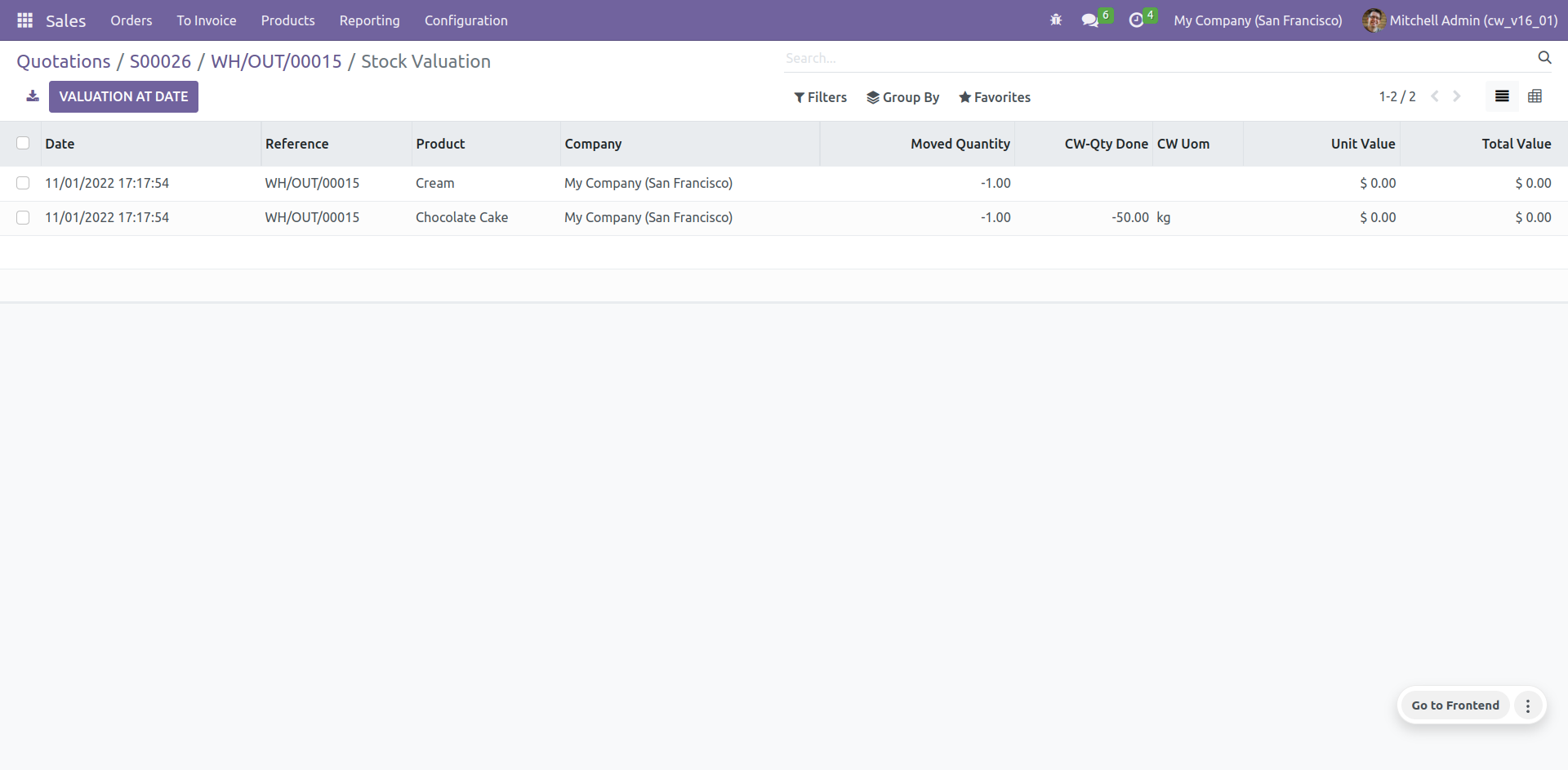
Task: Switch to list view icon
Action: click(x=1502, y=96)
